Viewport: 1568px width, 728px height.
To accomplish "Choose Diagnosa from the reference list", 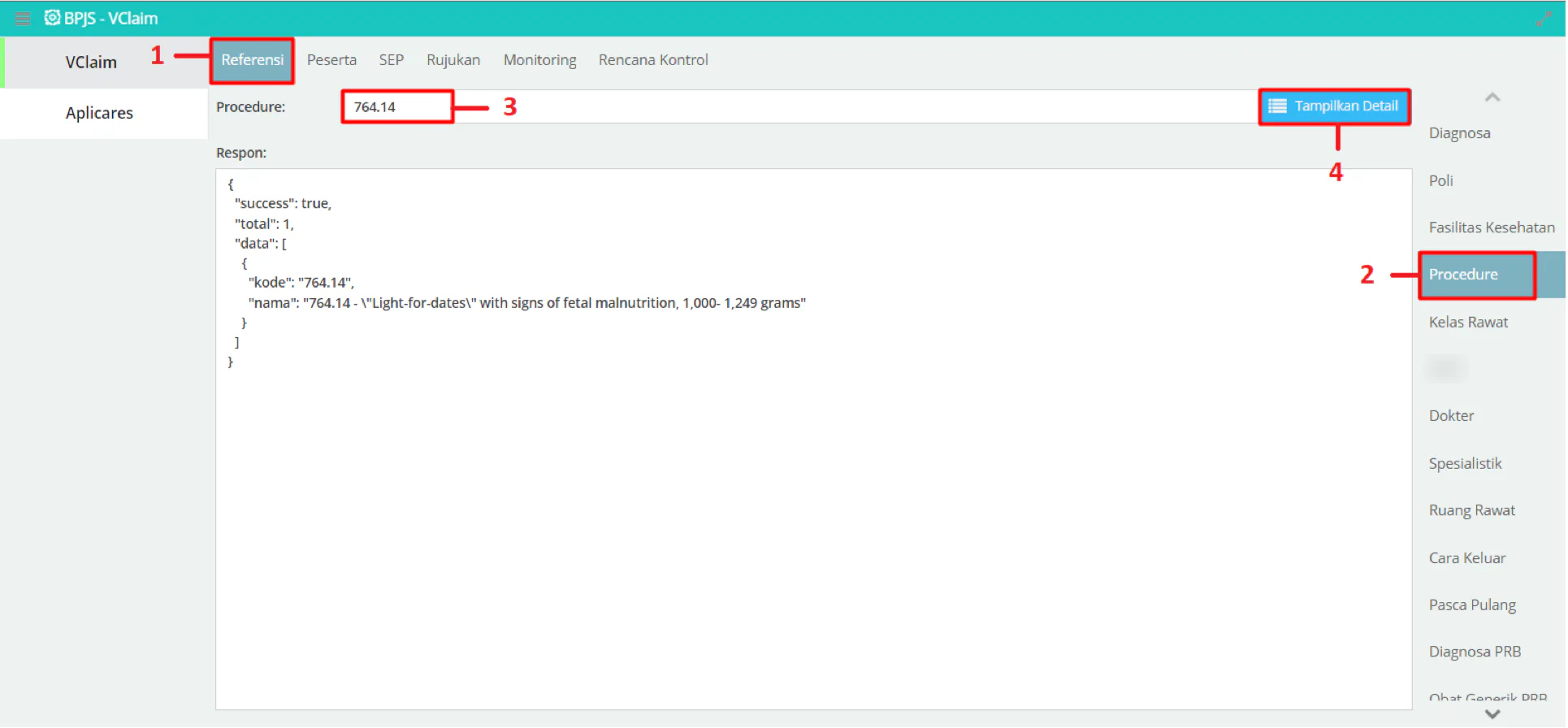I will (x=1459, y=133).
